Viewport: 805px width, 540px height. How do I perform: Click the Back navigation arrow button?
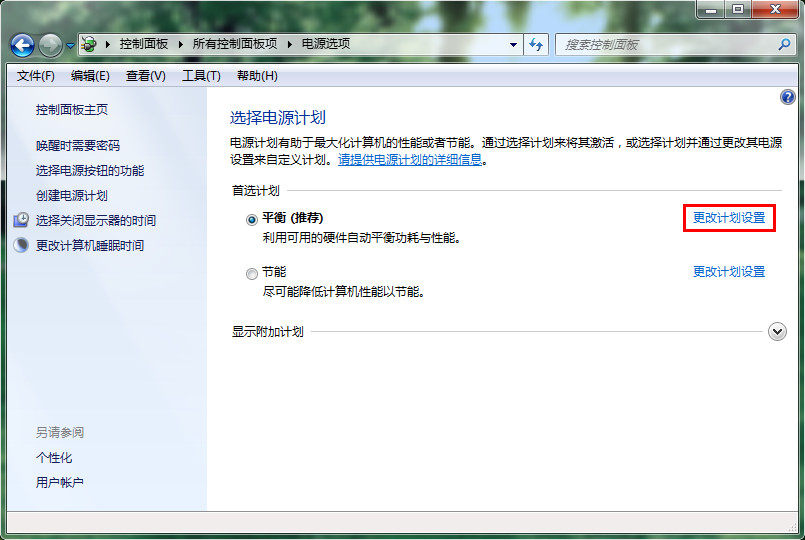(22, 45)
